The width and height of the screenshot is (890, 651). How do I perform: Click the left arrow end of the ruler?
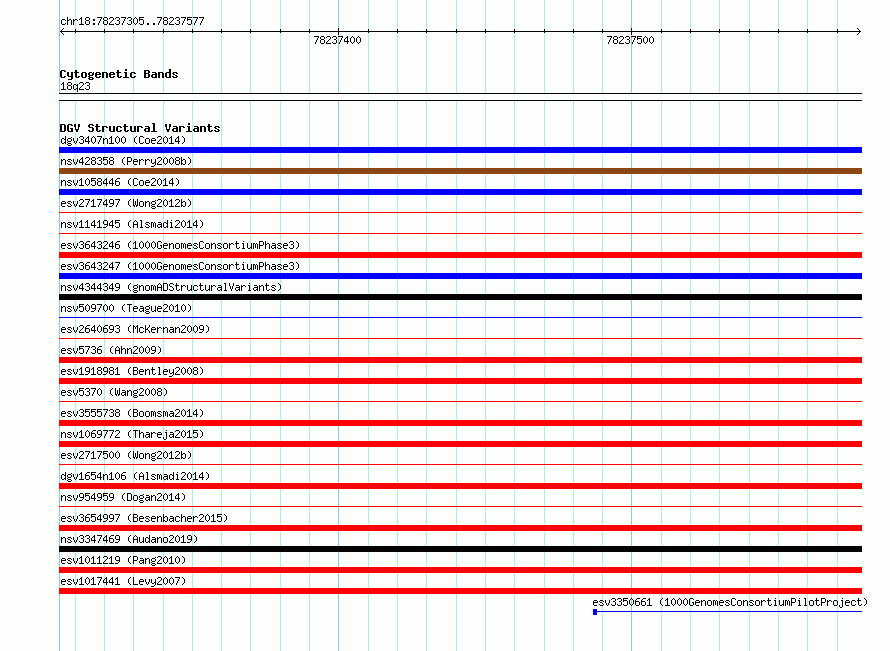pyautogui.click(x=62, y=31)
